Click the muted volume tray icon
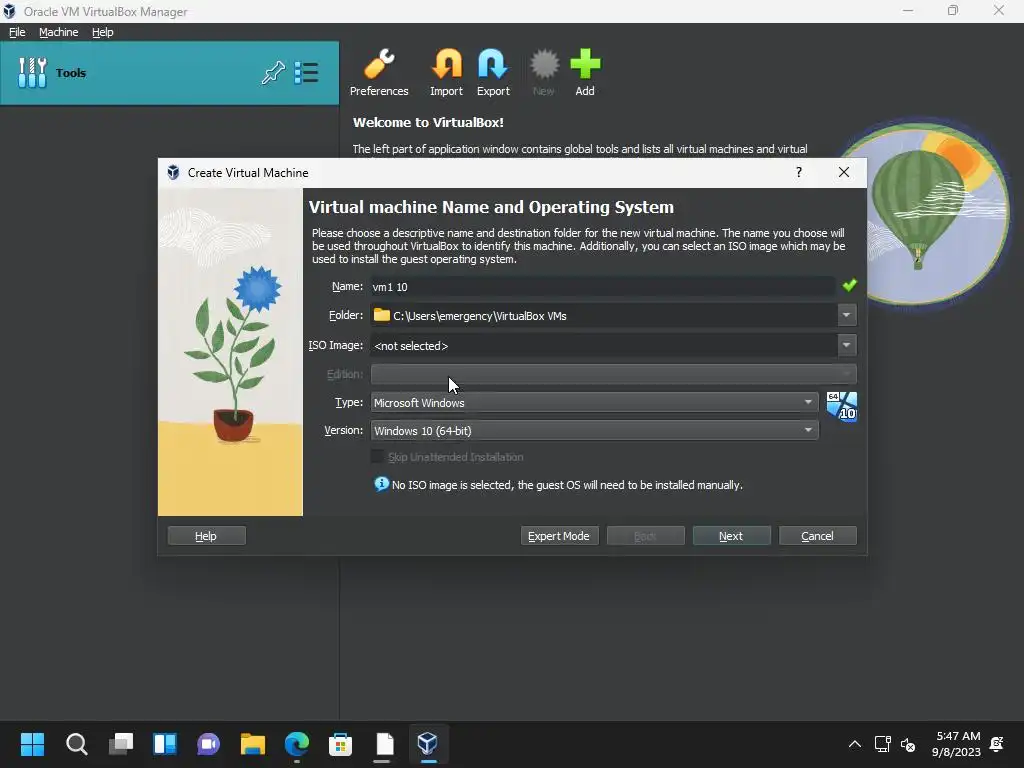The width and height of the screenshot is (1024, 768). [x=908, y=744]
